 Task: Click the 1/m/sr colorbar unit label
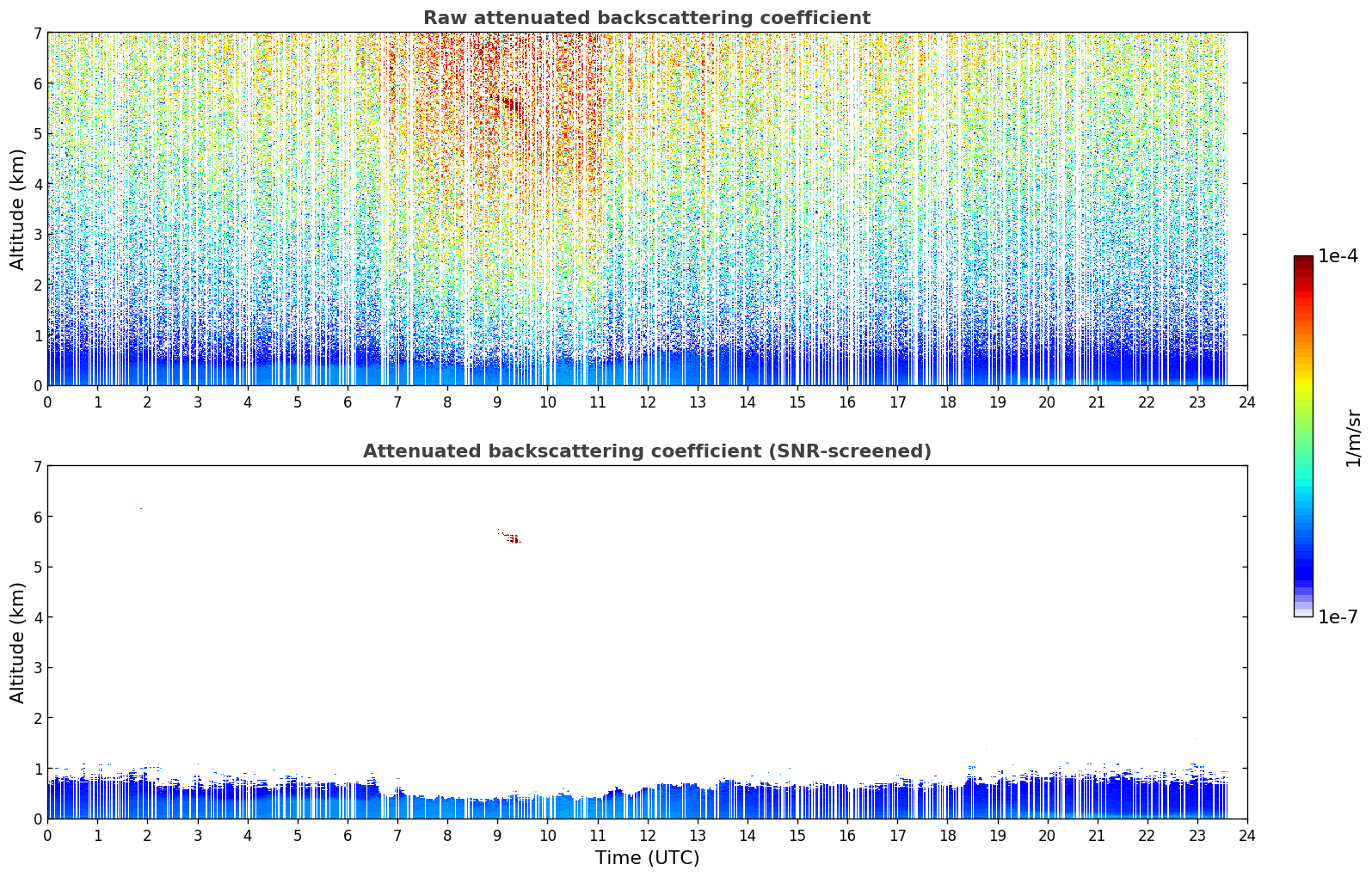1353,438
